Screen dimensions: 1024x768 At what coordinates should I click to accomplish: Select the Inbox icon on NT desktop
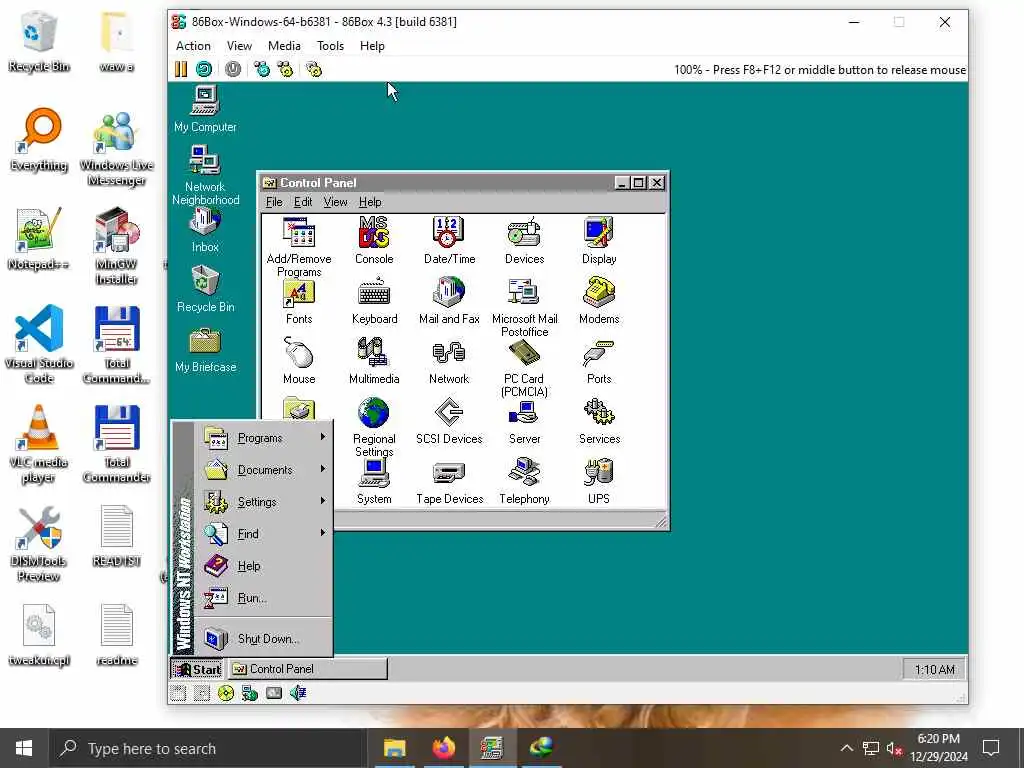[x=205, y=229]
